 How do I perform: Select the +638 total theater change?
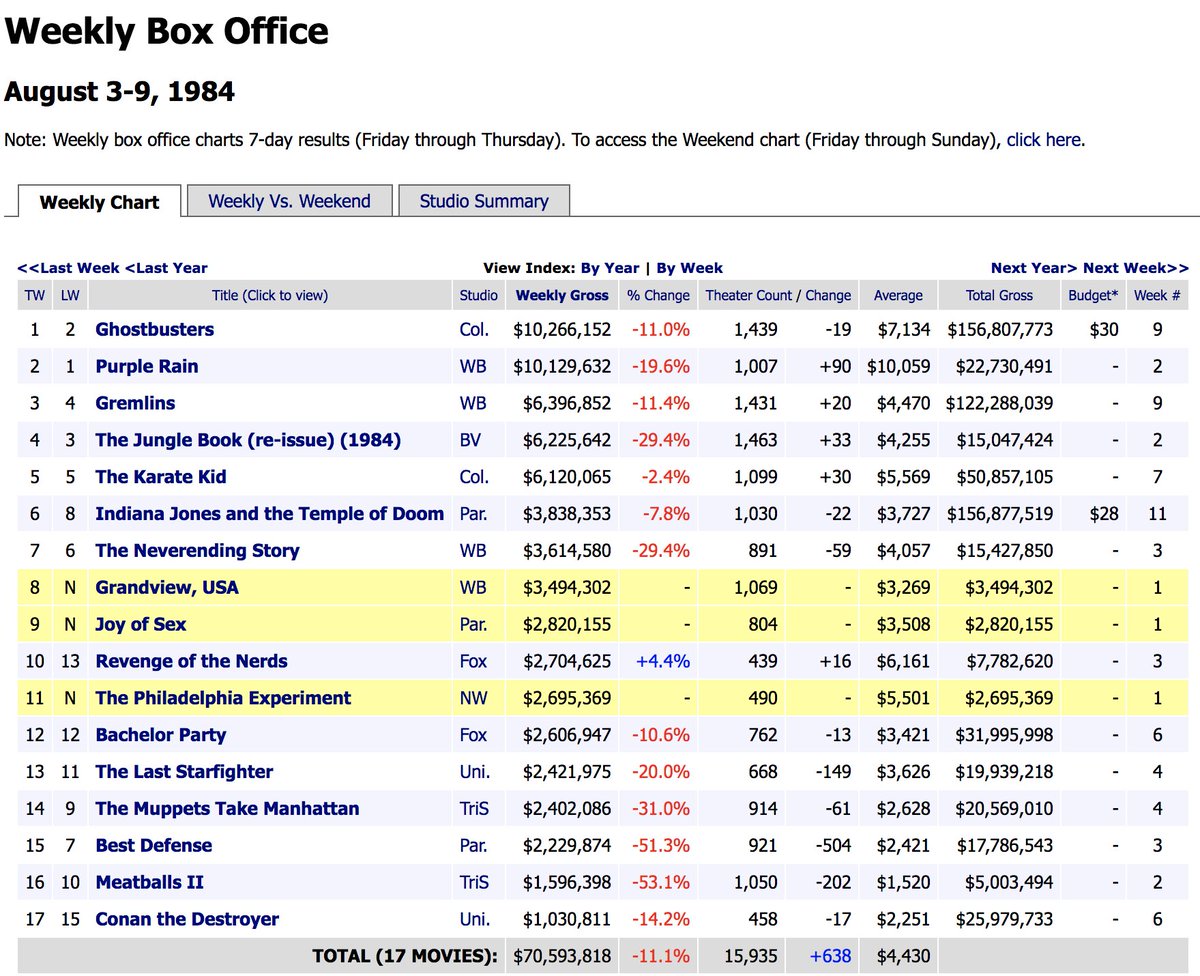(831, 957)
